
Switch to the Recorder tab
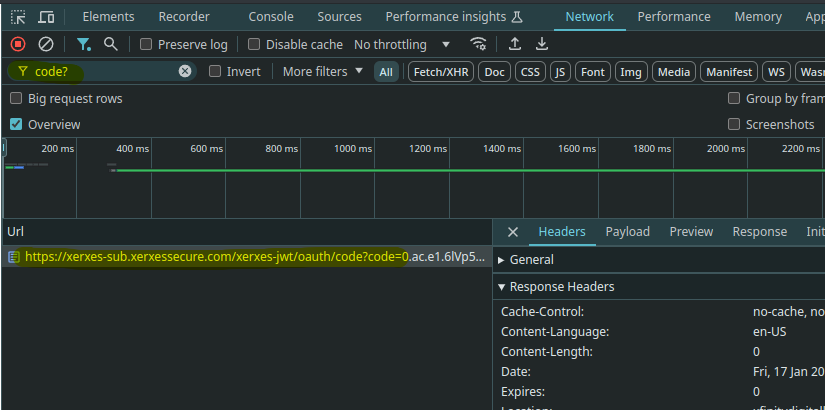click(x=184, y=17)
